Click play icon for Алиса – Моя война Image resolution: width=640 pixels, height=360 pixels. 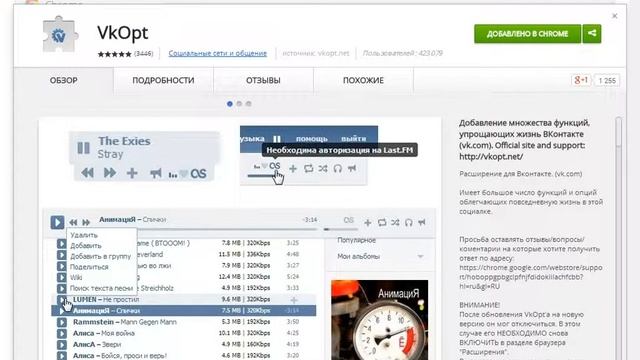(x=62, y=333)
